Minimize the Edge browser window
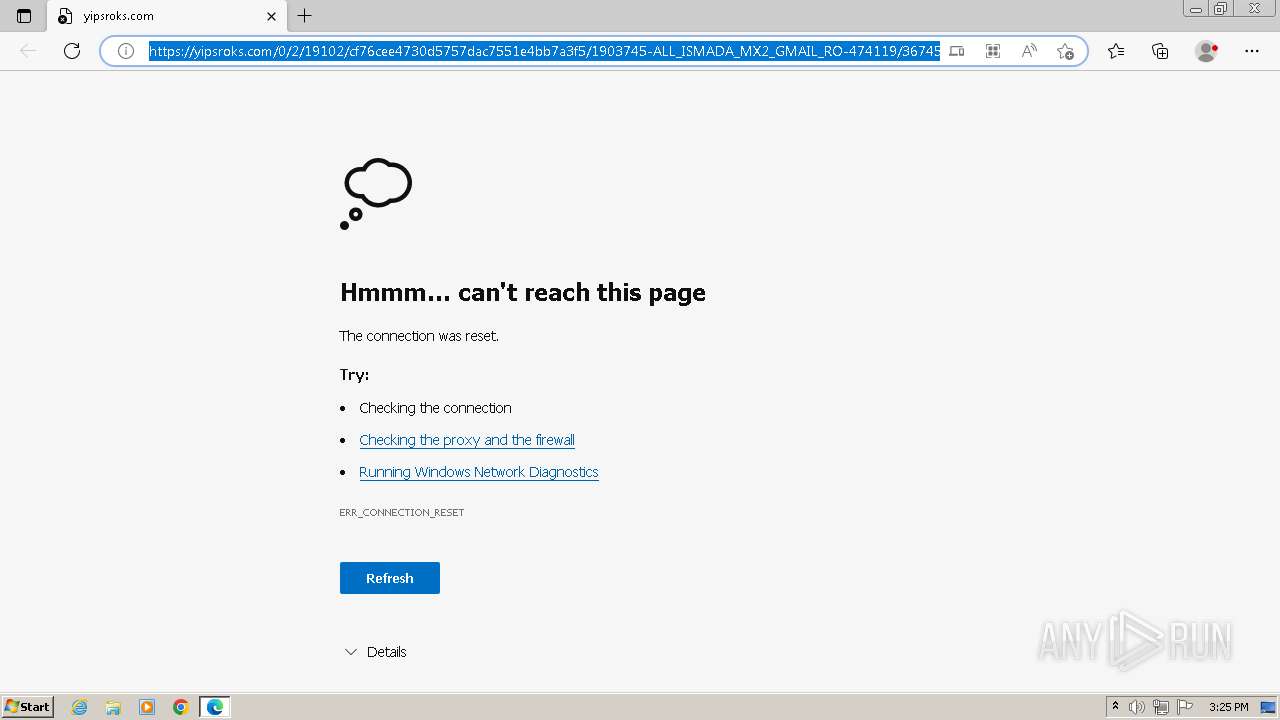The height and width of the screenshot is (720, 1280). point(1196,9)
